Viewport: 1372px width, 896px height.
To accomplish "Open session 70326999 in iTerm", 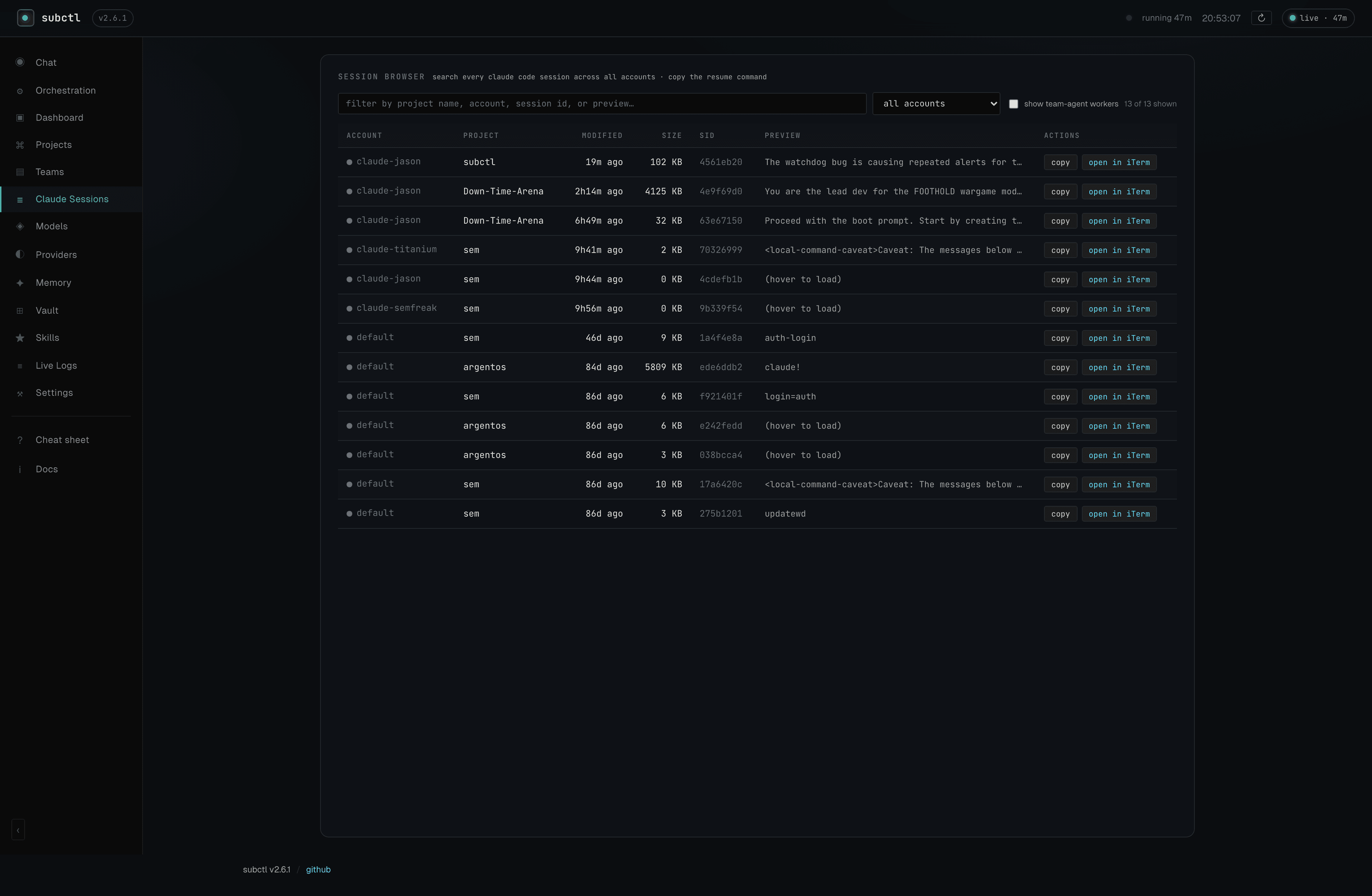I will click(x=1119, y=250).
